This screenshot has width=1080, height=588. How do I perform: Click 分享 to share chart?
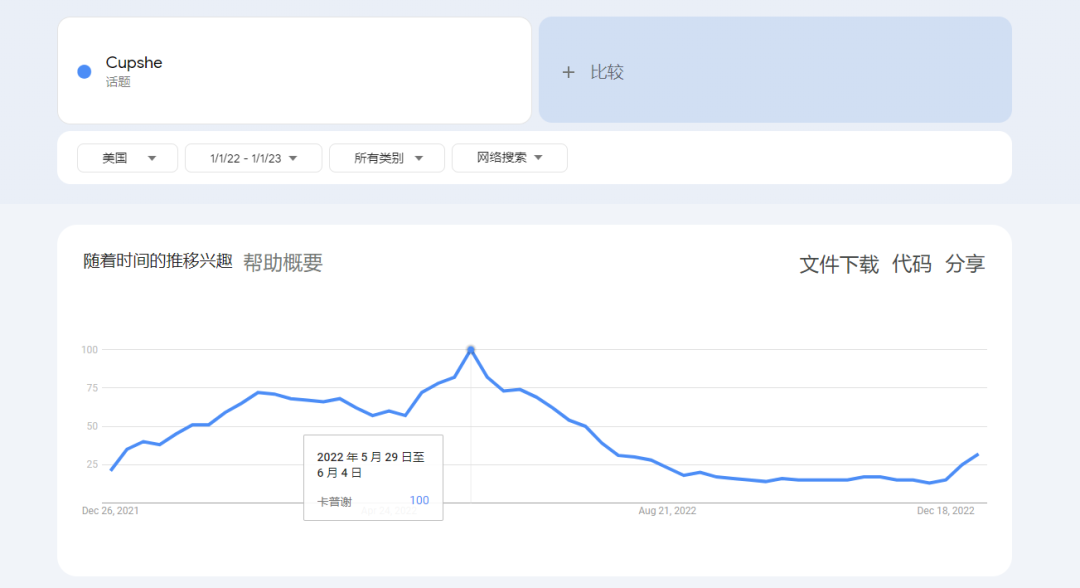pyautogui.click(x=965, y=264)
